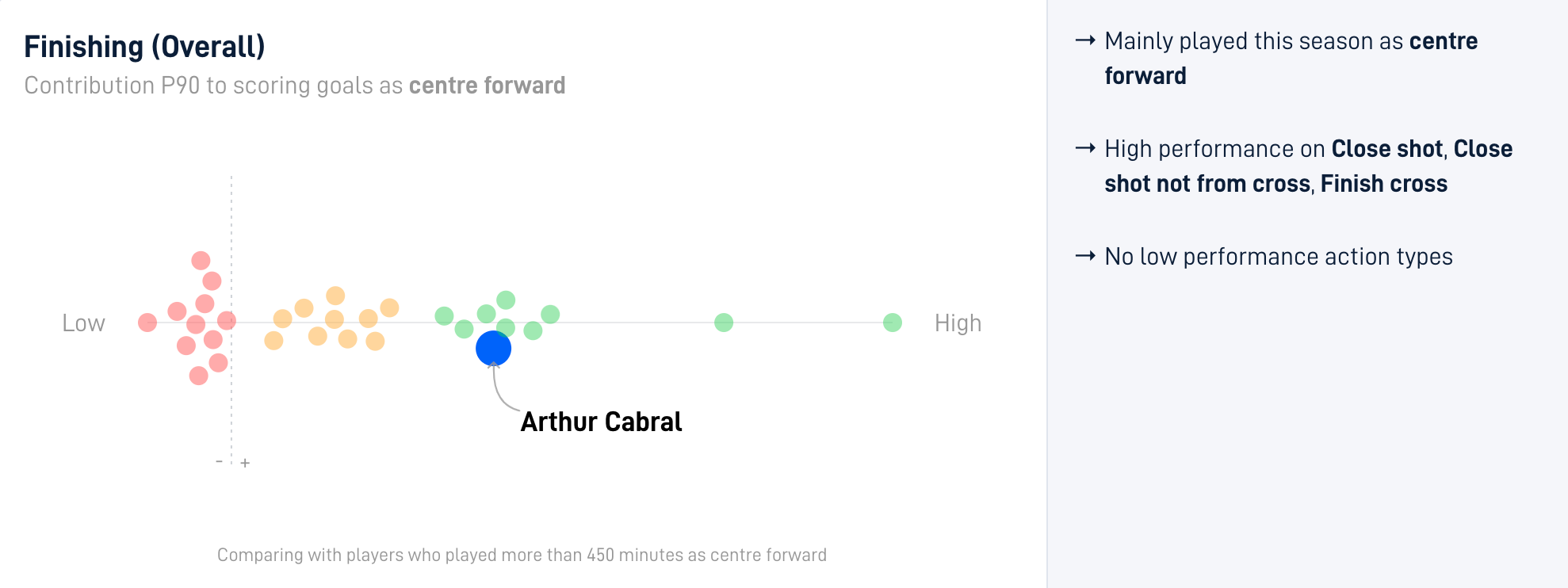Image resolution: width=1568 pixels, height=588 pixels.
Task: Select the rightmost green dot near High
Action: 893,323
